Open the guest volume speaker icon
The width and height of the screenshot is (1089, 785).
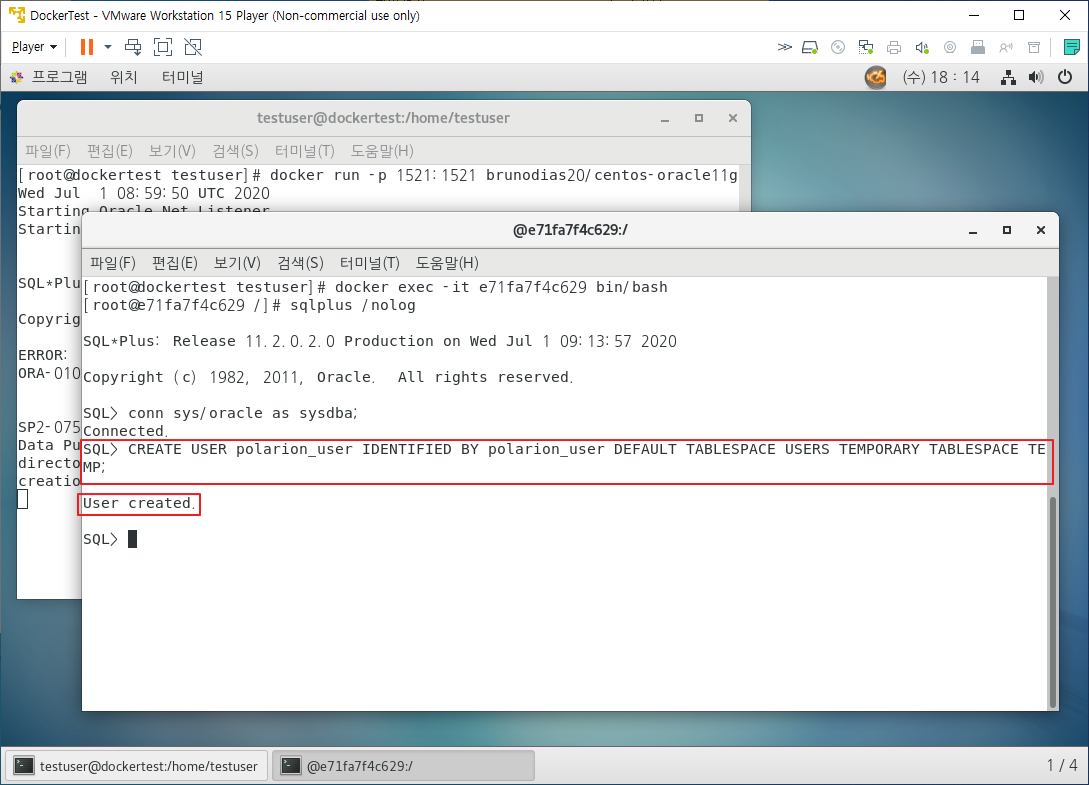tap(1036, 77)
